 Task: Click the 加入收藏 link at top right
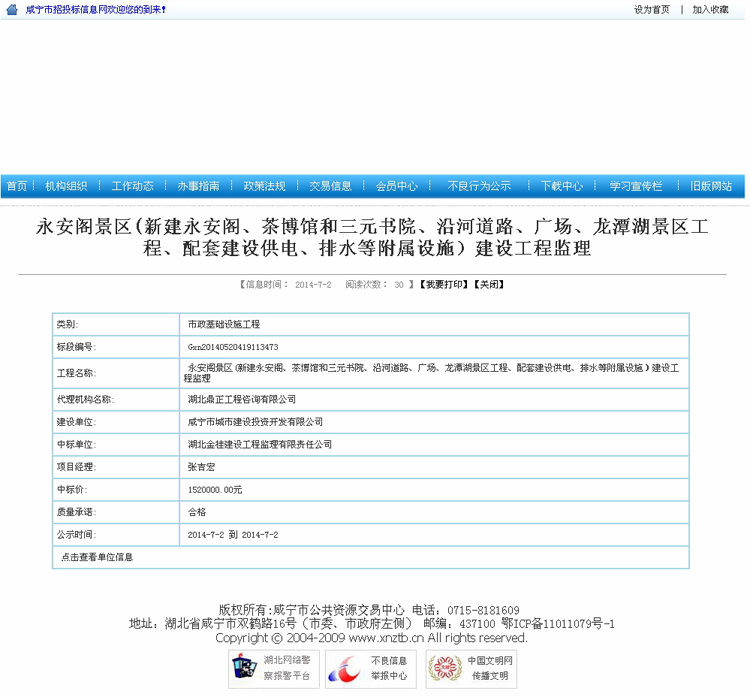[x=710, y=9]
